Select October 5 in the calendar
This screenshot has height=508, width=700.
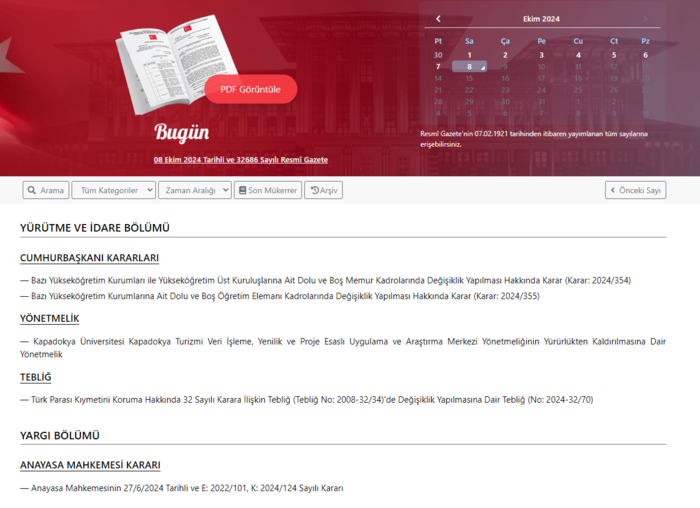(x=614, y=55)
